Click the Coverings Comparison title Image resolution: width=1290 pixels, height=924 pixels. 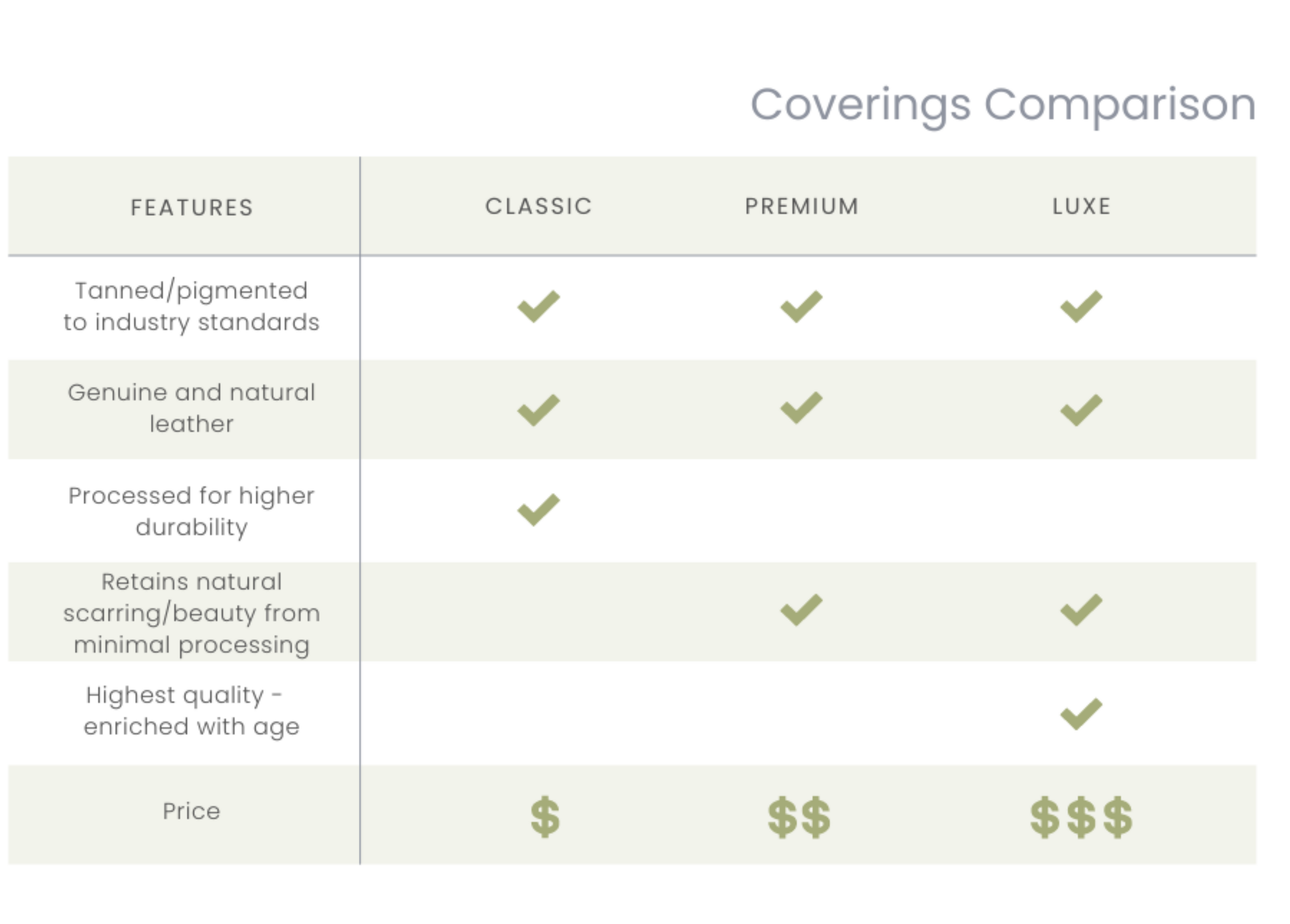pyautogui.click(x=1003, y=105)
